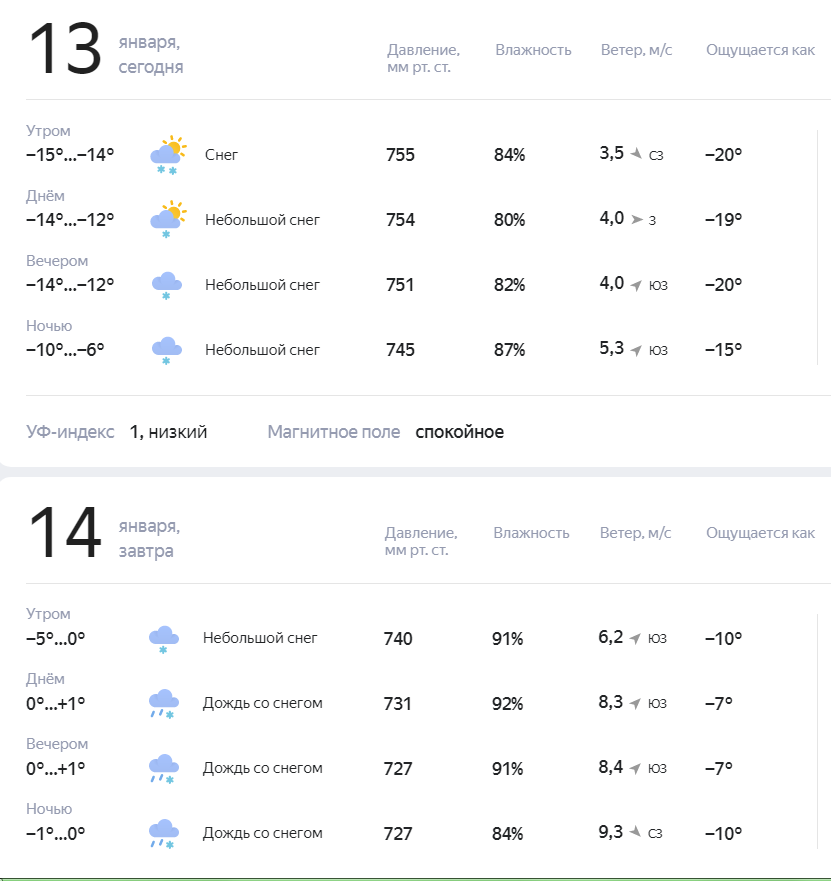Click the January 14 daytime sleet icon
The height and width of the screenshot is (881, 831).
pos(164,704)
